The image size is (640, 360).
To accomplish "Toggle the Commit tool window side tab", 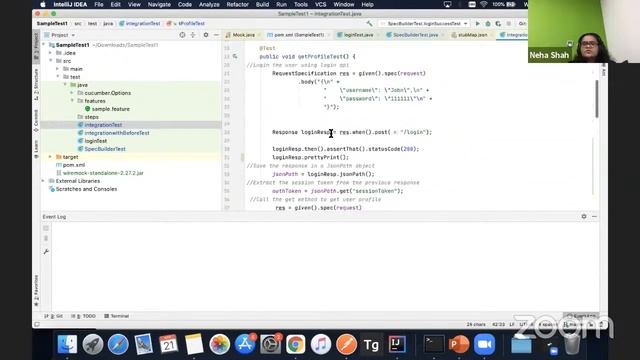I will coord(36,121).
